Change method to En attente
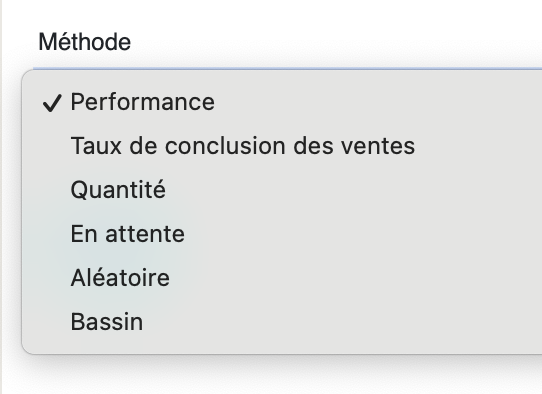 128,234
